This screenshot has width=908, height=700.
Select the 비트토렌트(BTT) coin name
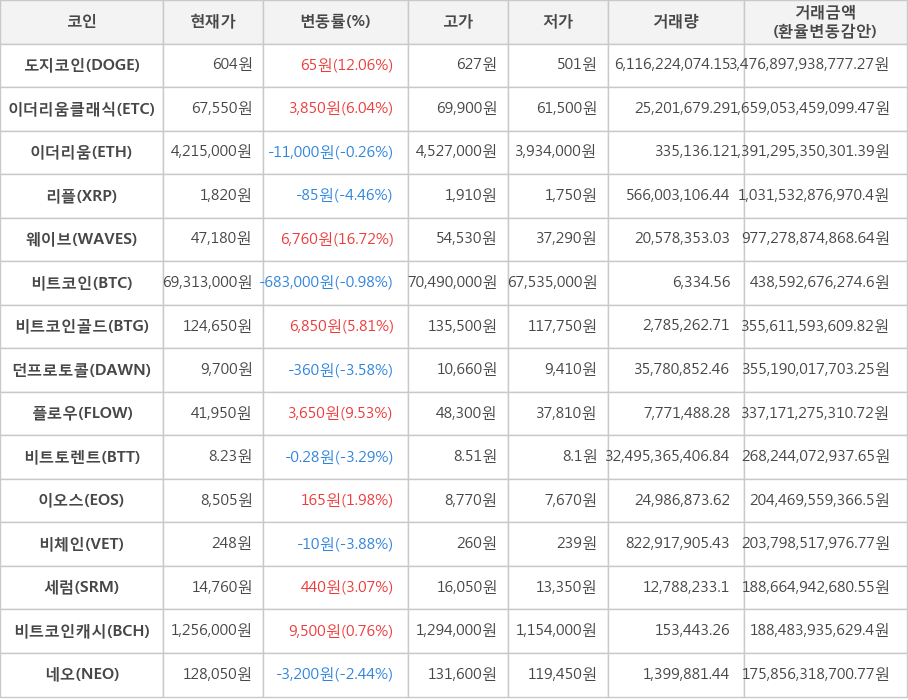(82, 457)
